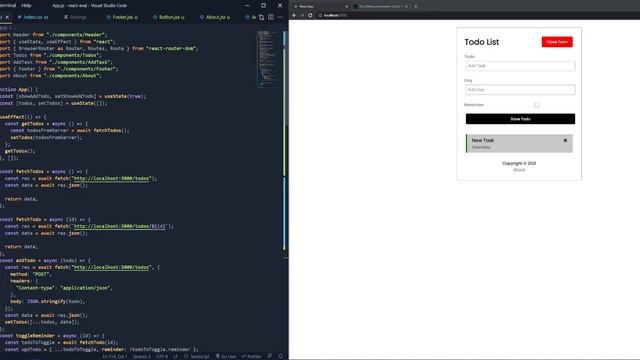The width and height of the screenshot is (640, 360).
Task: Close the active App.js editor tab
Action: (x=7, y=17)
